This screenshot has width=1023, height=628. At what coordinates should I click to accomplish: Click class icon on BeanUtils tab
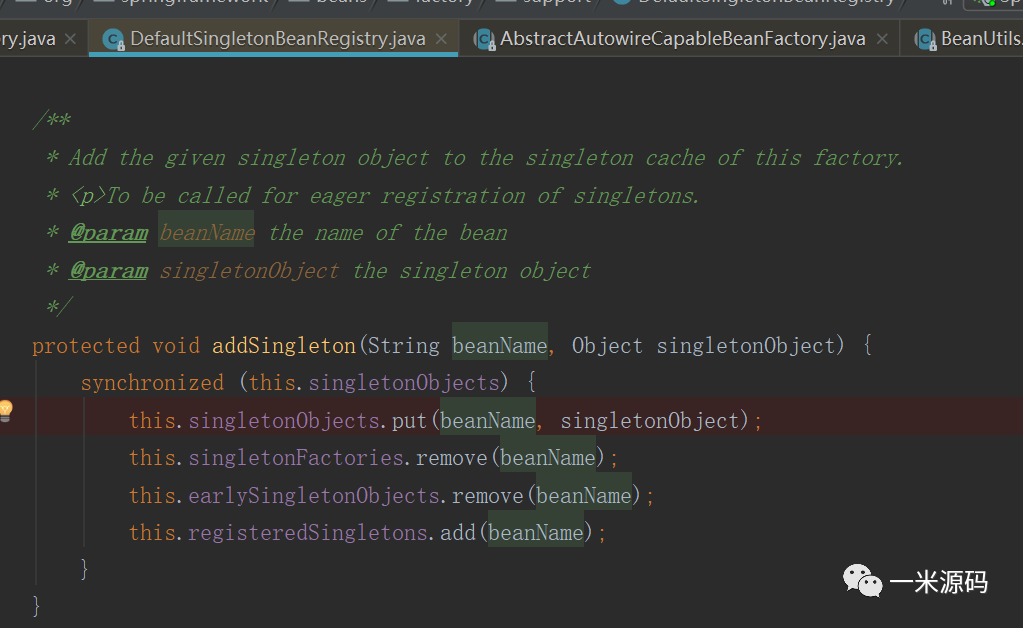coord(924,40)
